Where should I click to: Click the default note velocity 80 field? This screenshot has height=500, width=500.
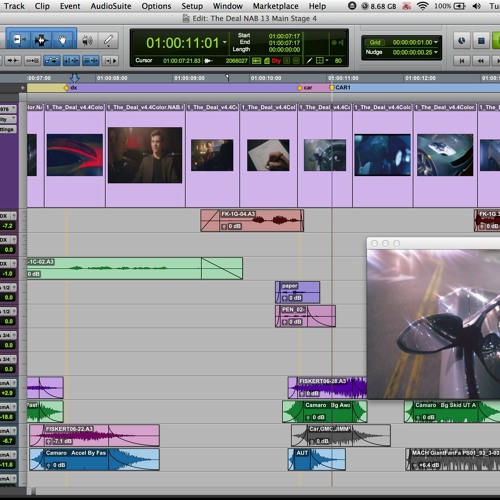pos(338,61)
